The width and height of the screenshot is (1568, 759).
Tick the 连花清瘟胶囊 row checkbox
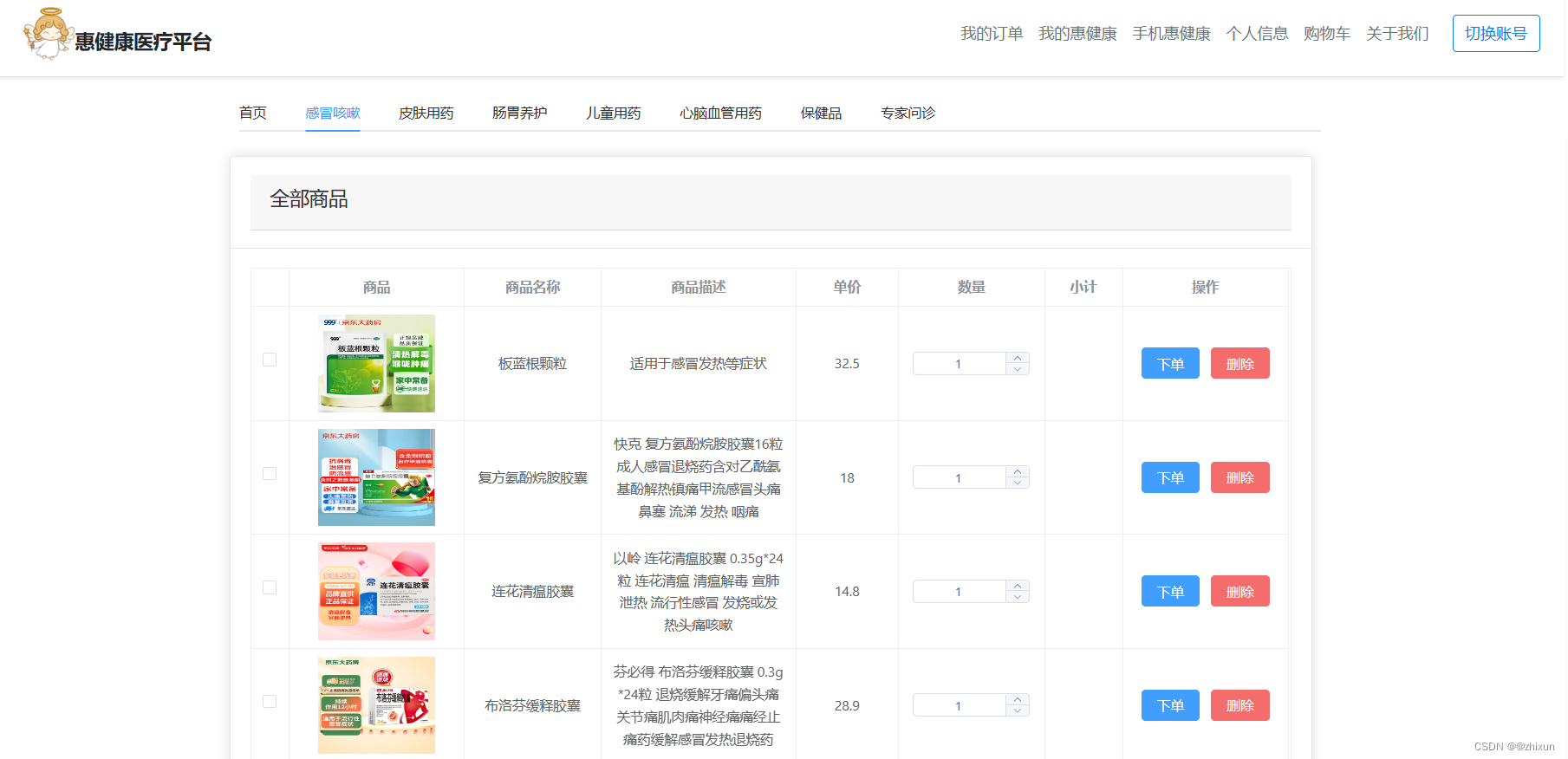pyautogui.click(x=270, y=587)
